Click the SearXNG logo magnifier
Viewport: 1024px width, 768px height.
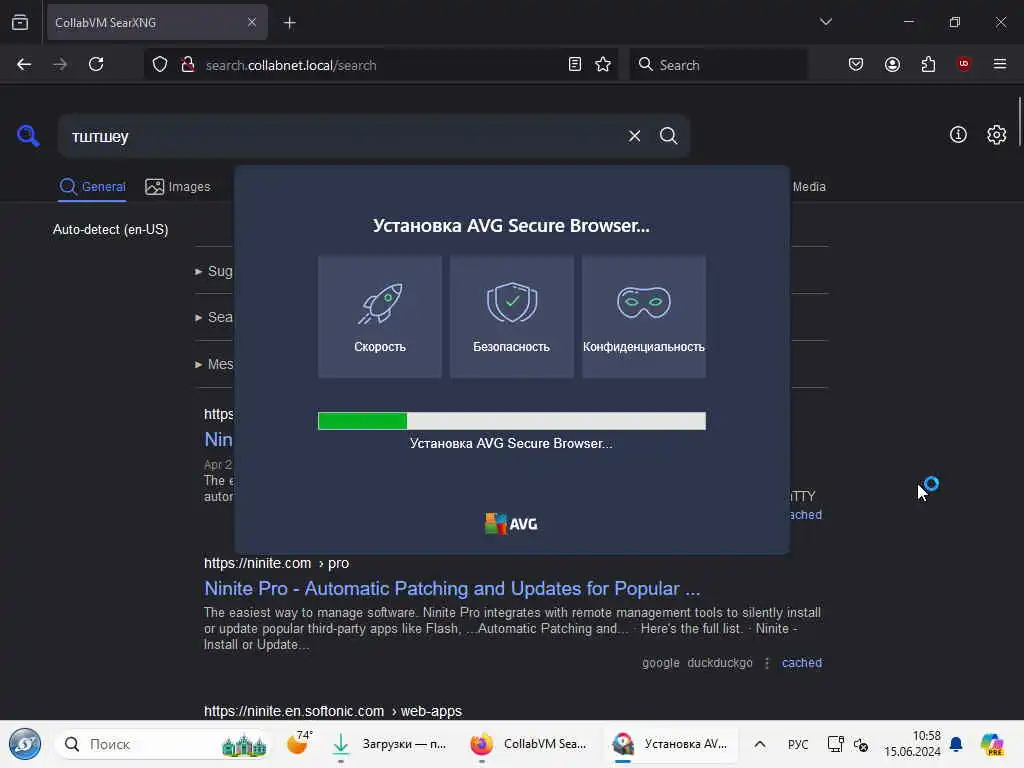tap(28, 136)
